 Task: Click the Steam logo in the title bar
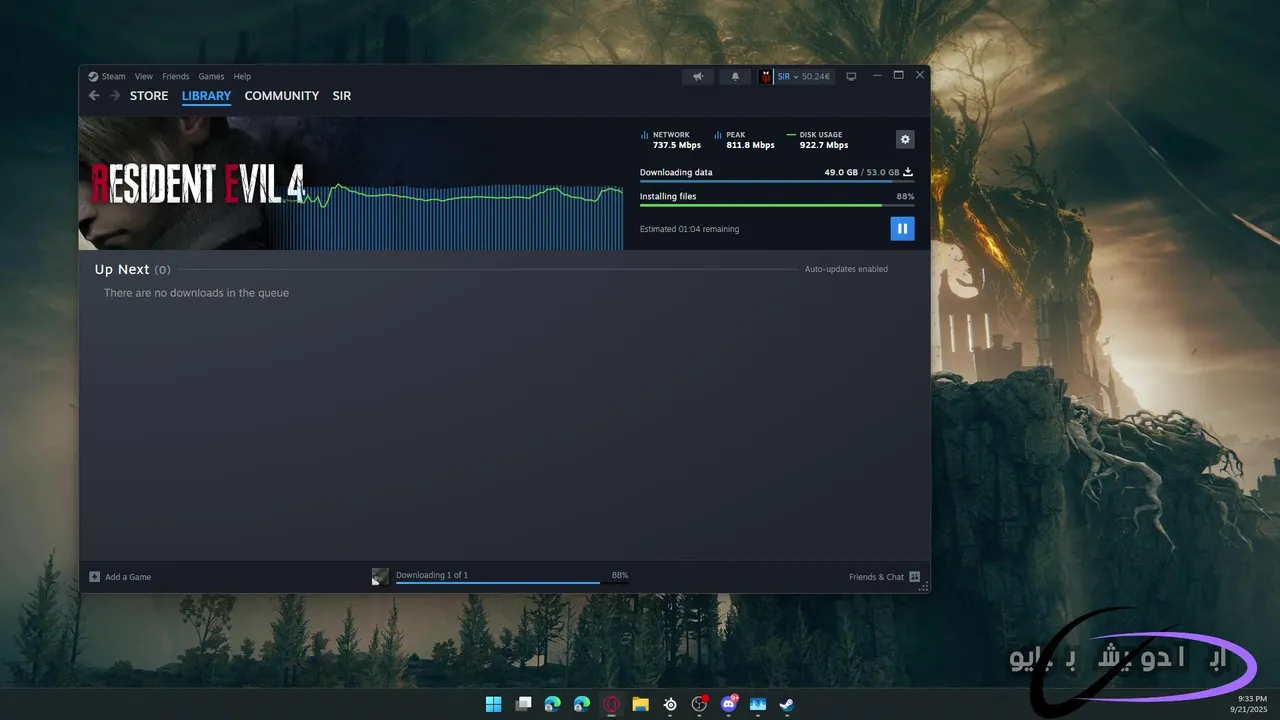pyautogui.click(x=93, y=76)
